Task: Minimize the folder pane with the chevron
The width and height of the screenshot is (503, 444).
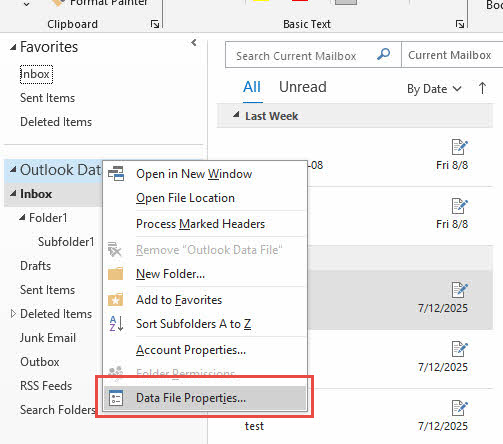Action: click(x=194, y=43)
